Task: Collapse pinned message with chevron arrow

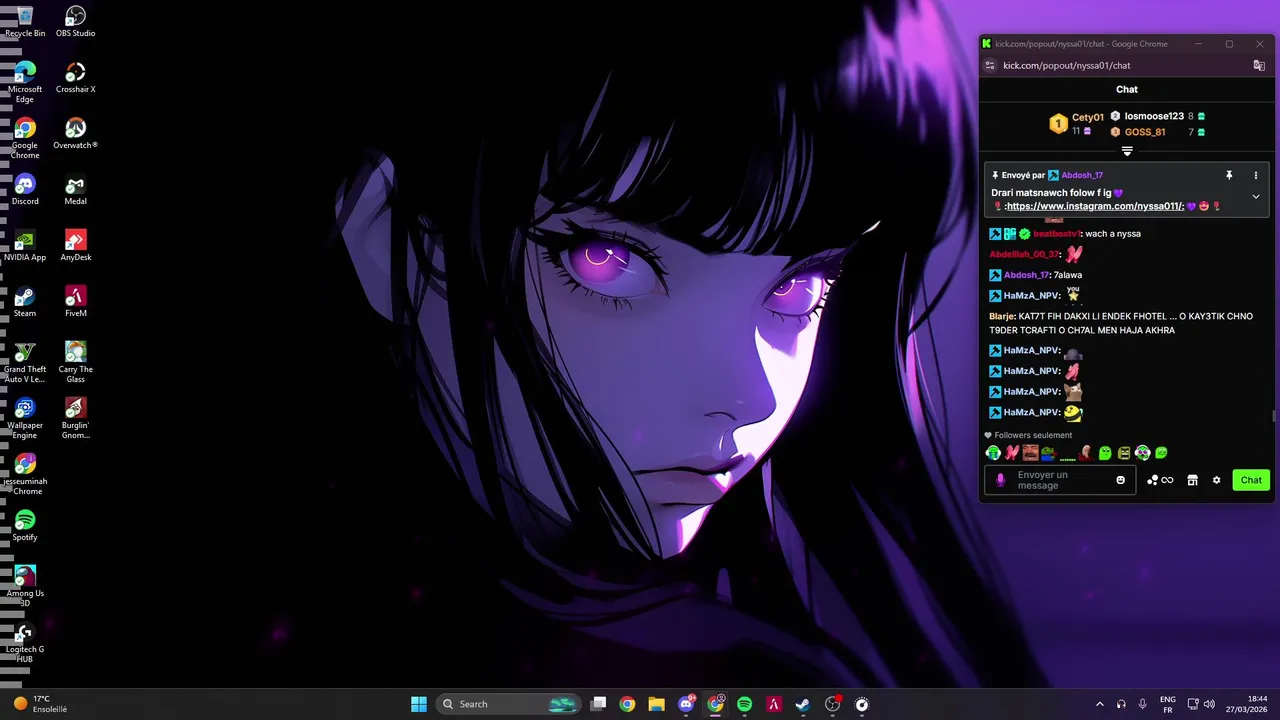Action: tap(1256, 197)
